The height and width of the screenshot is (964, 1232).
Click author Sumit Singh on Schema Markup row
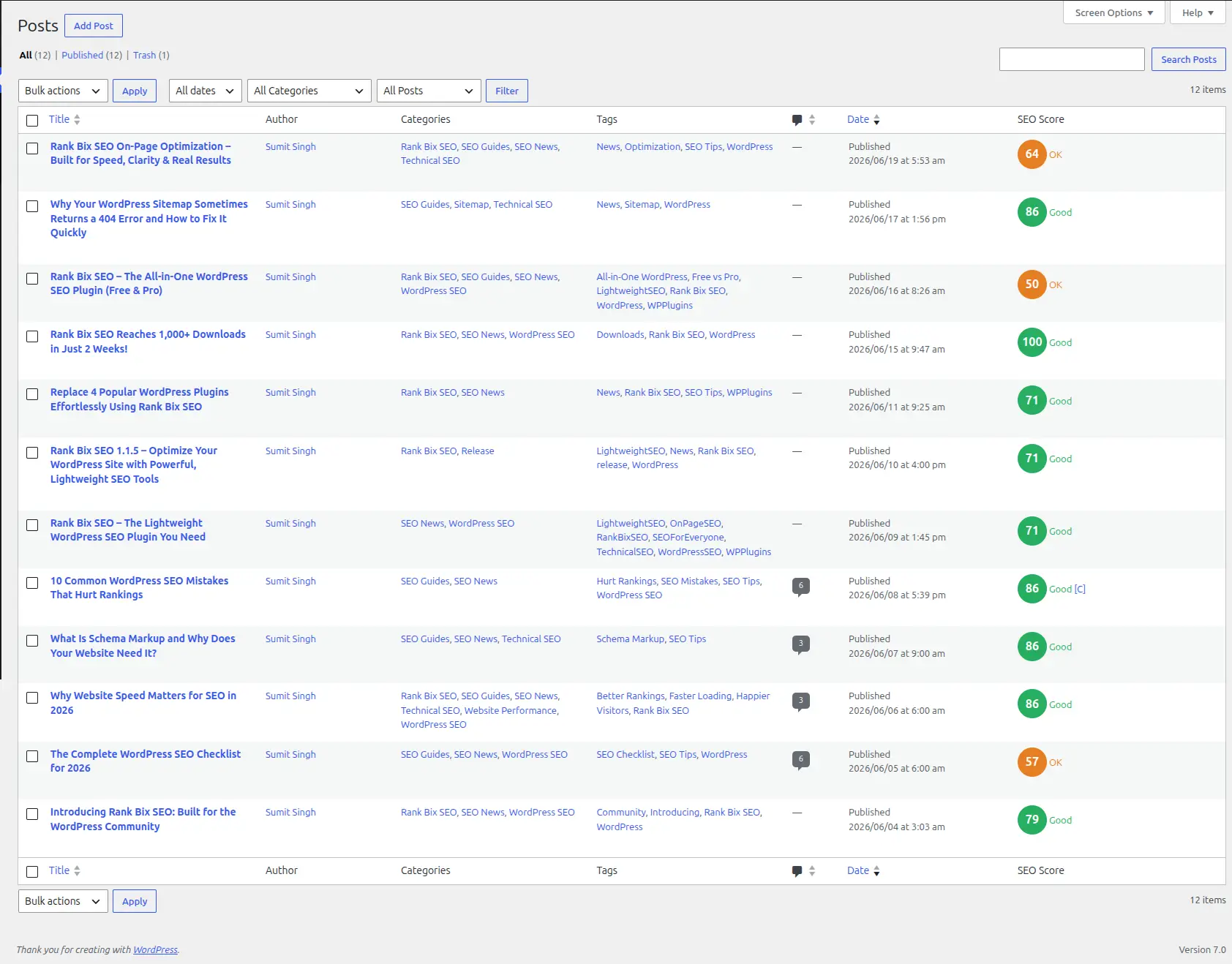(x=290, y=639)
